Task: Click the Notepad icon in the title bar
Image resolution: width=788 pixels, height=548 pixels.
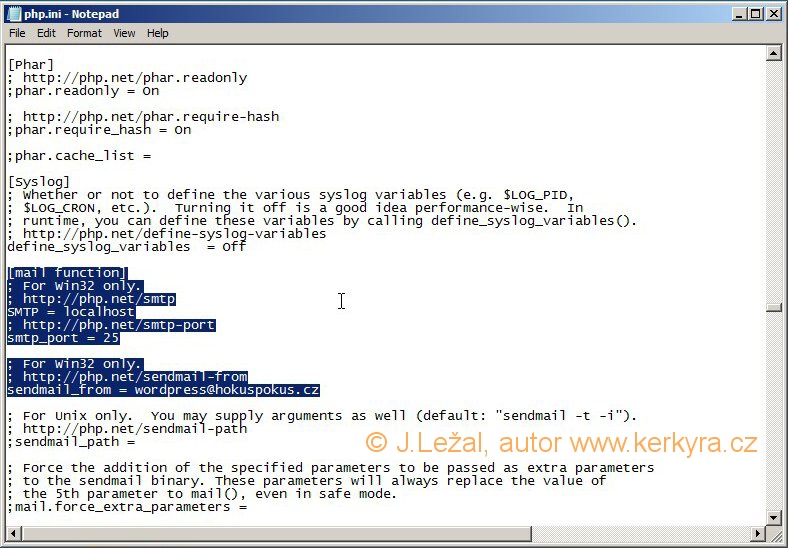Action: click(x=14, y=14)
